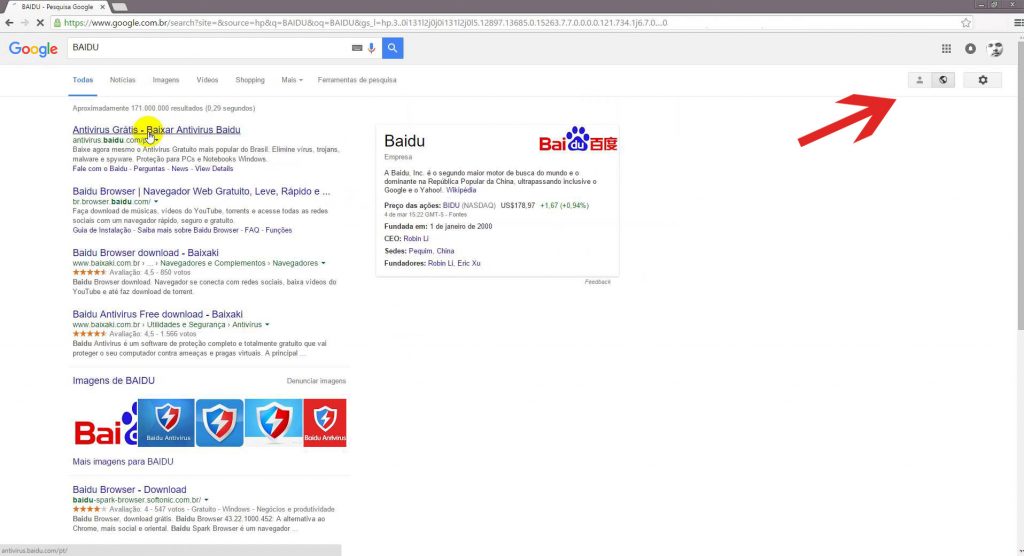Click Fale com o Baidu sitelink
Screen dimensions: 1024x556
(x=100, y=169)
